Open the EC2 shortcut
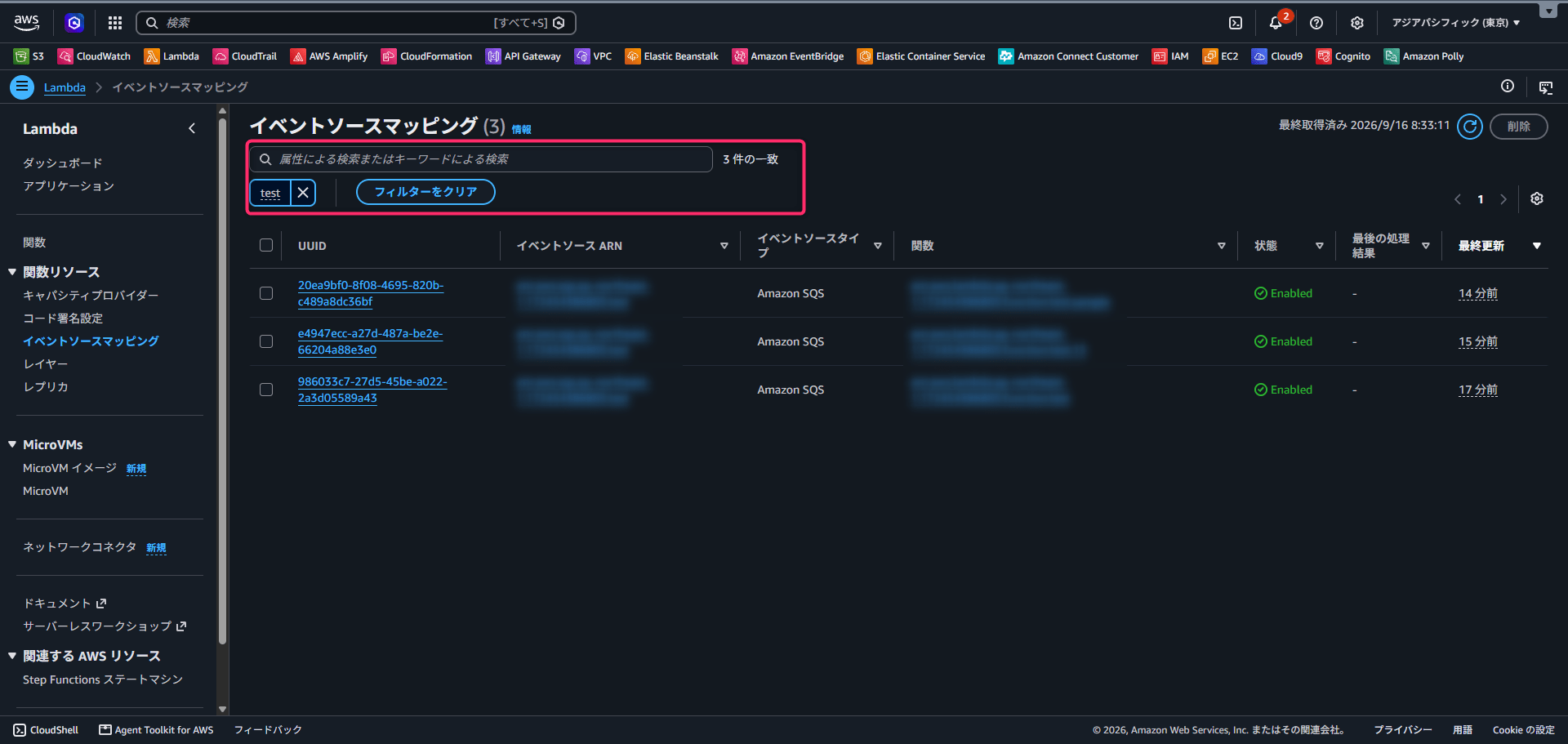This screenshot has width=1568, height=744. (1220, 56)
